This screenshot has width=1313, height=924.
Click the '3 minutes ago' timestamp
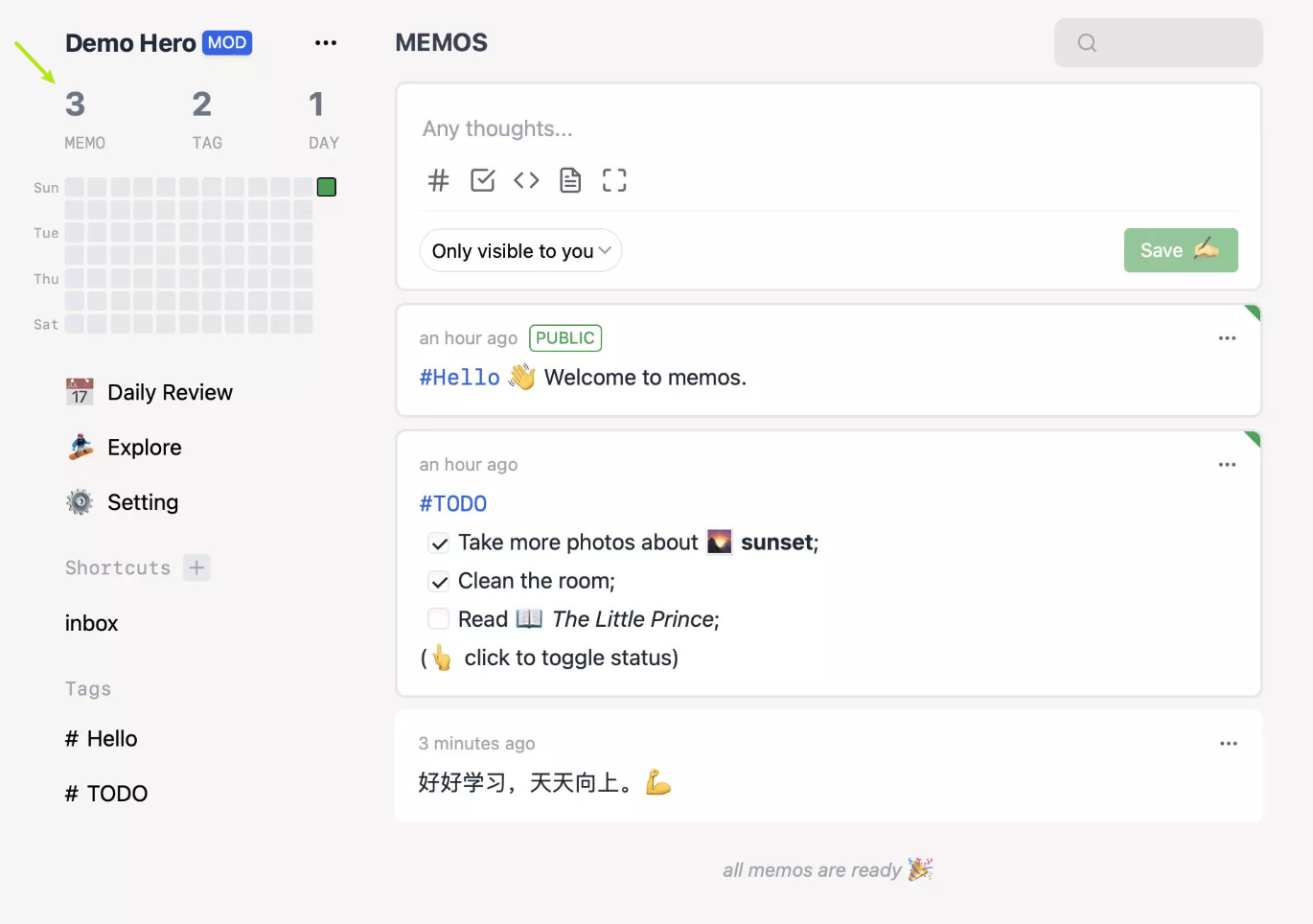click(476, 744)
